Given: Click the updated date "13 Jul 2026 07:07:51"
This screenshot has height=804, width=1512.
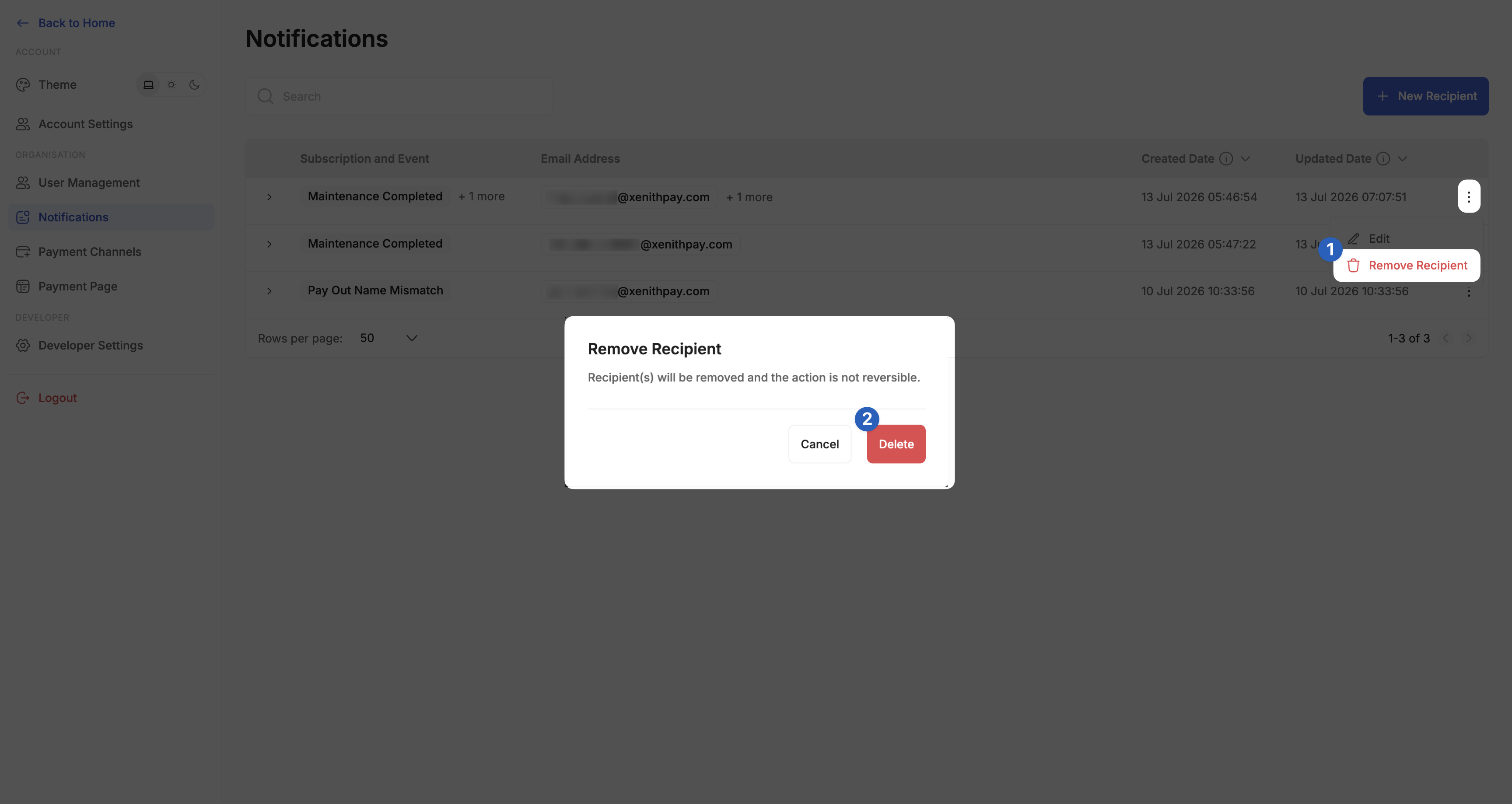Looking at the screenshot, I should point(1351,197).
